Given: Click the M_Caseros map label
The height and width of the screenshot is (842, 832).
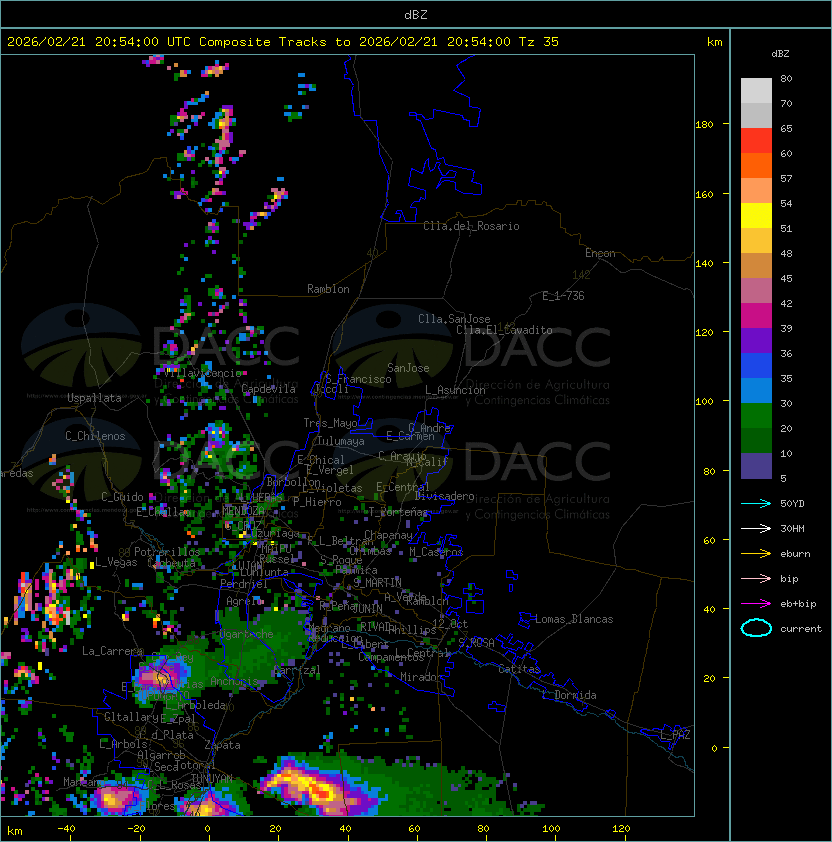Looking at the screenshot, I should [x=436, y=552].
